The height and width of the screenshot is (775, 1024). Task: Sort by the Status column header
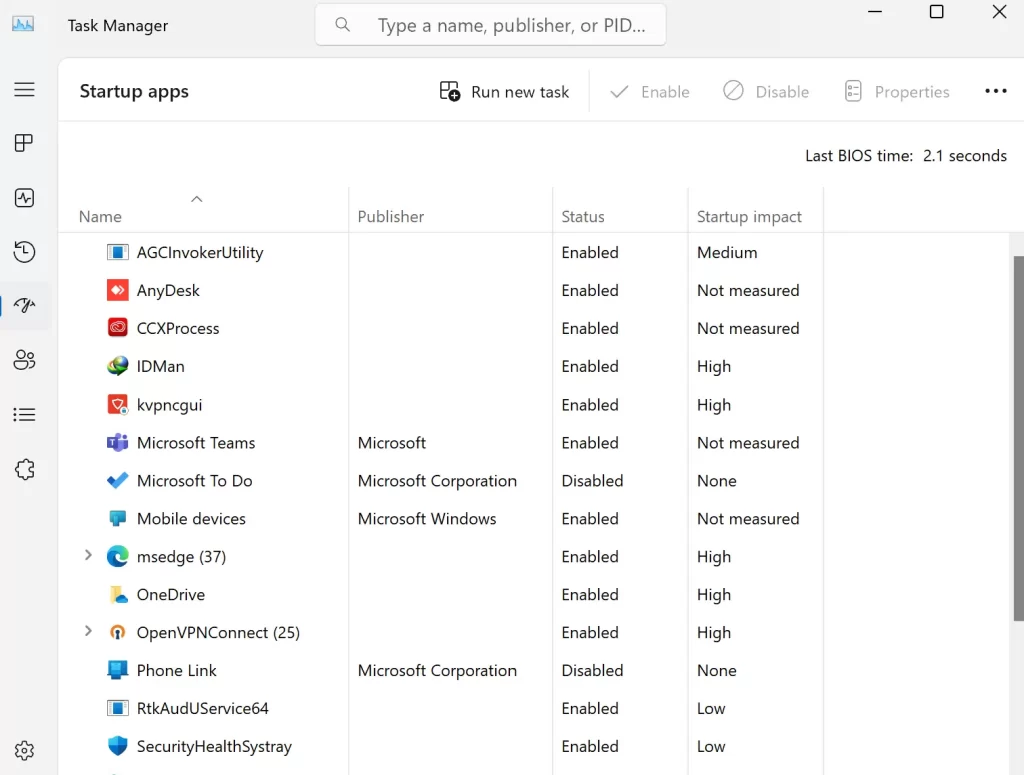(583, 217)
